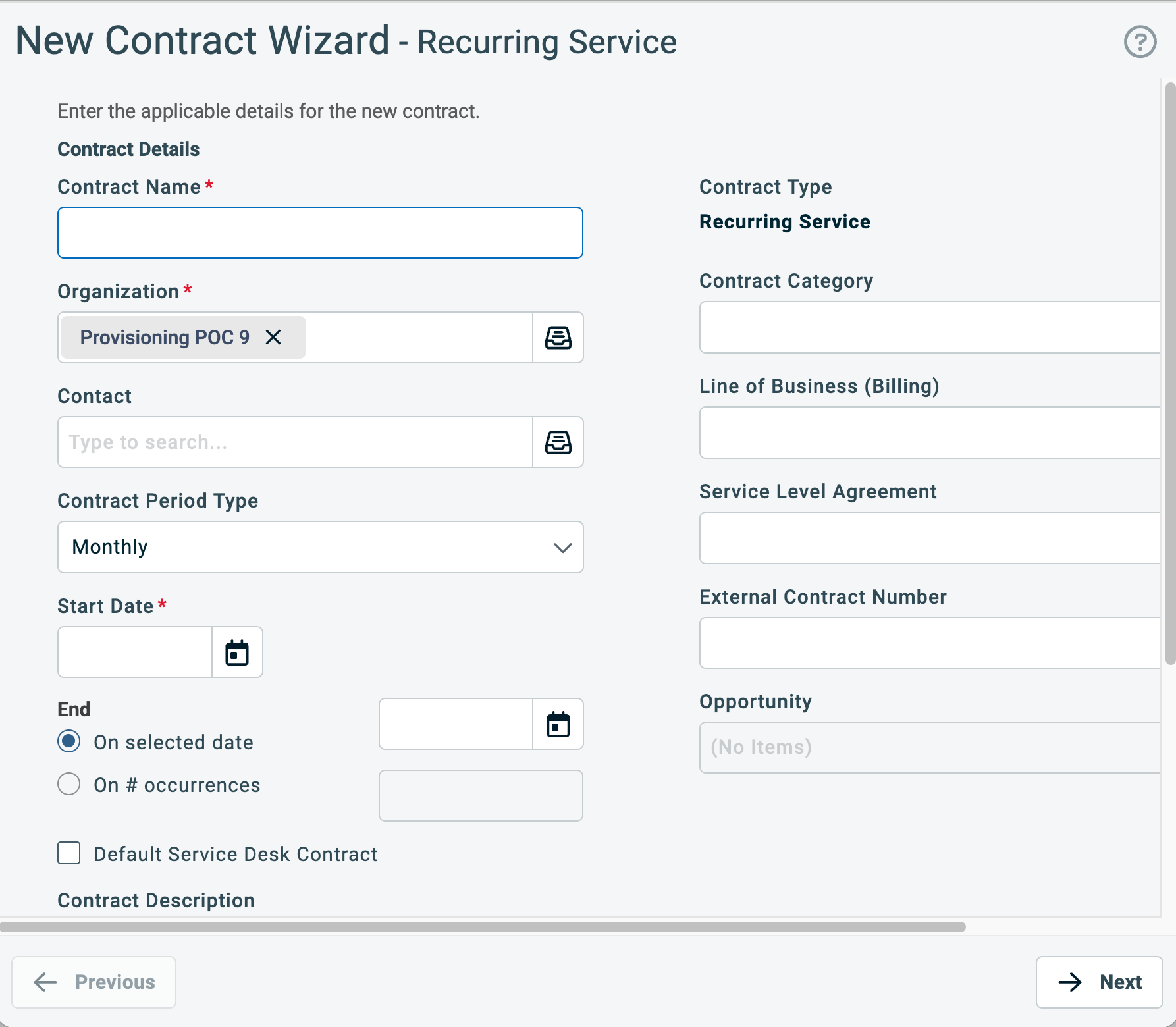Click the External Contract Number field
Viewport: 1176px width, 1027px height.
pos(930,643)
